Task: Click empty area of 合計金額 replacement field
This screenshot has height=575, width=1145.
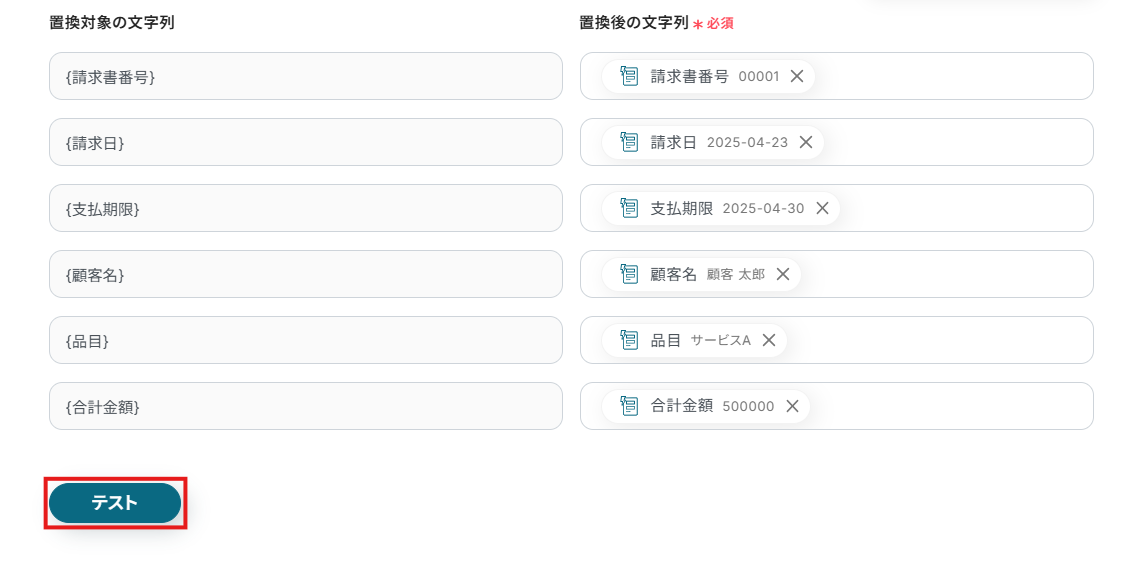Action: [949, 406]
